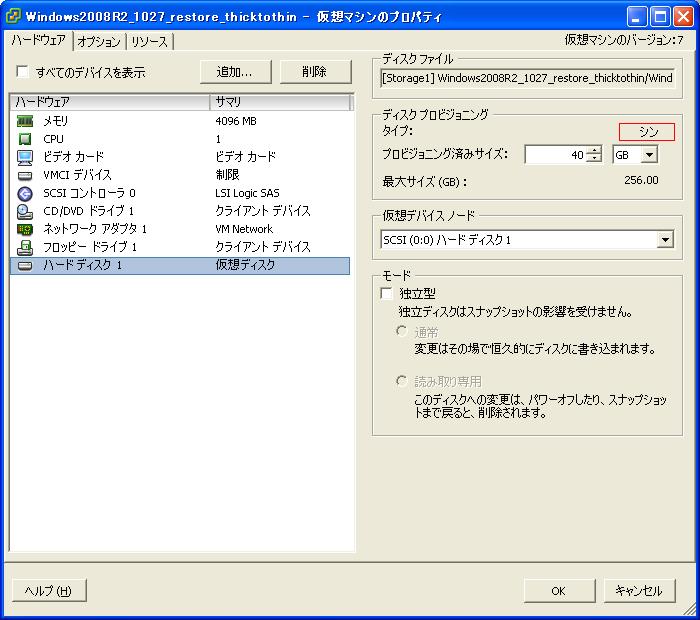The image size is (700, 620).
Task: Confirm with the OK button
Action: click(x=559, y=591)
